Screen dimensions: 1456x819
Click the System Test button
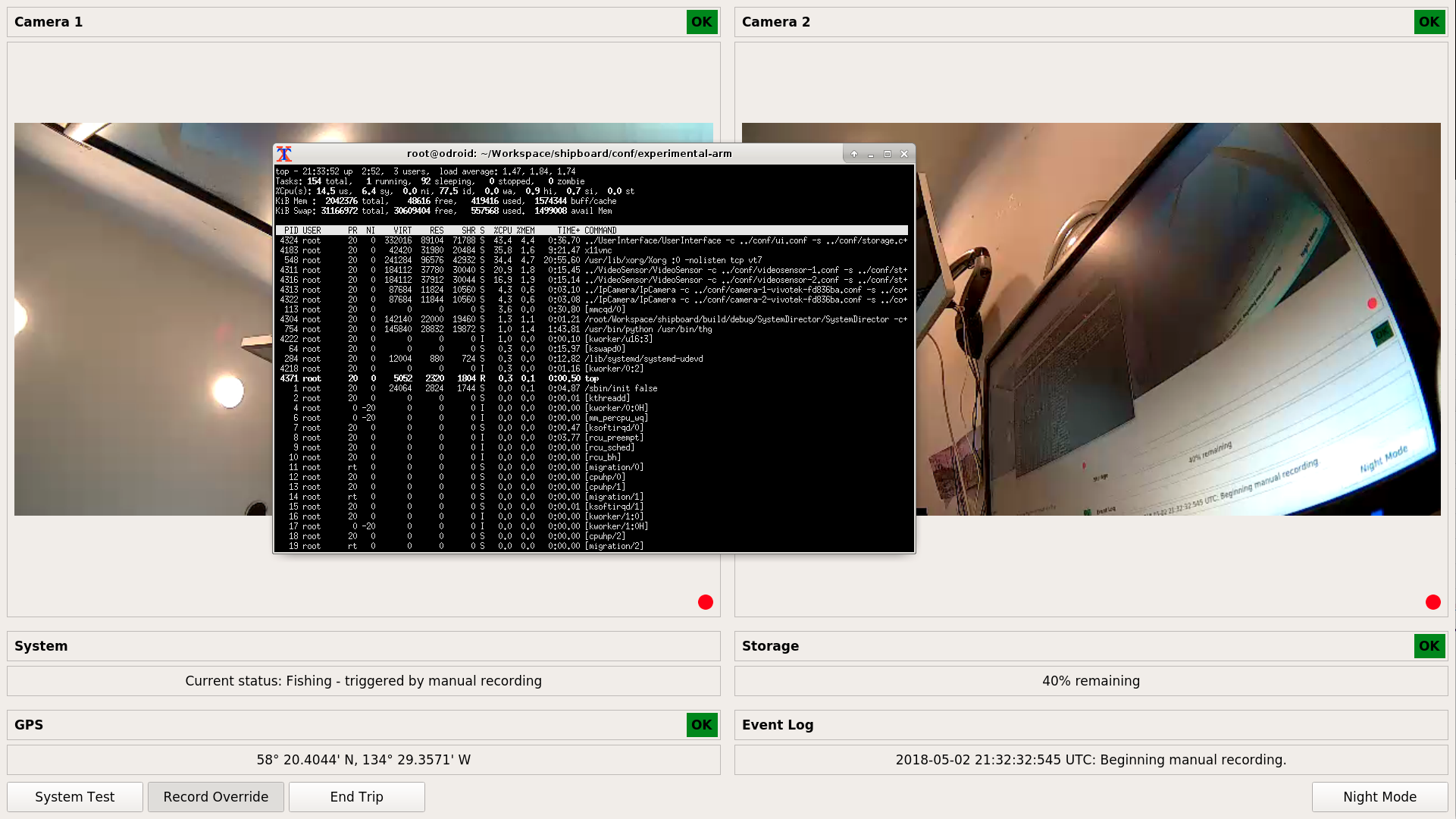(75, 797)
